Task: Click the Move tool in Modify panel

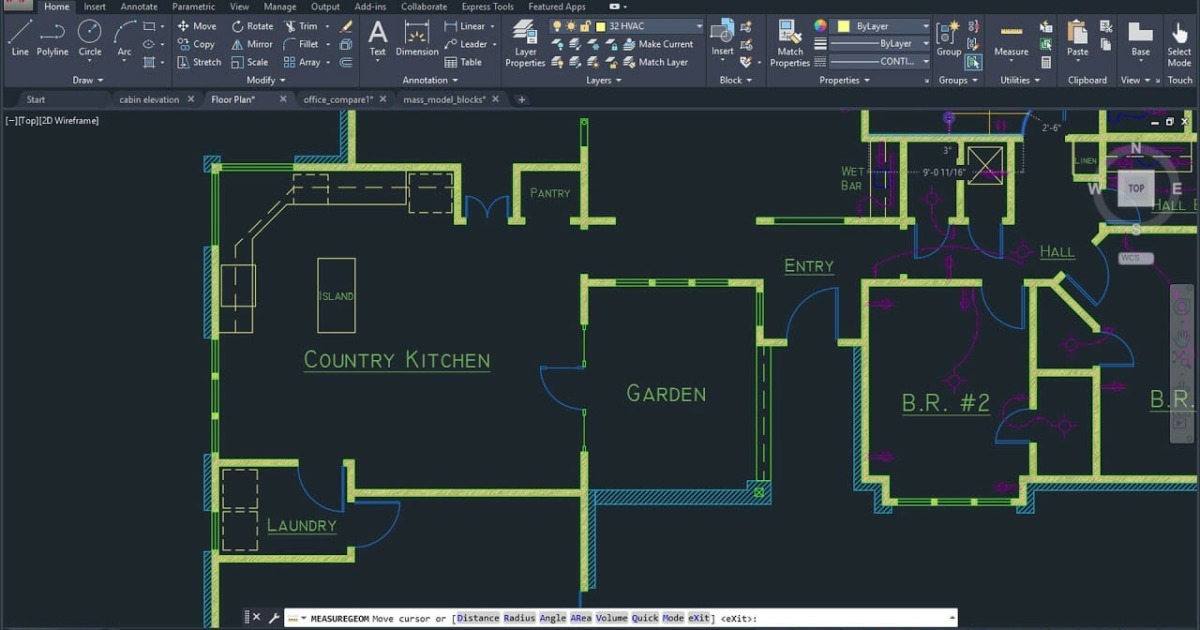Action: (x=196, y=26)
